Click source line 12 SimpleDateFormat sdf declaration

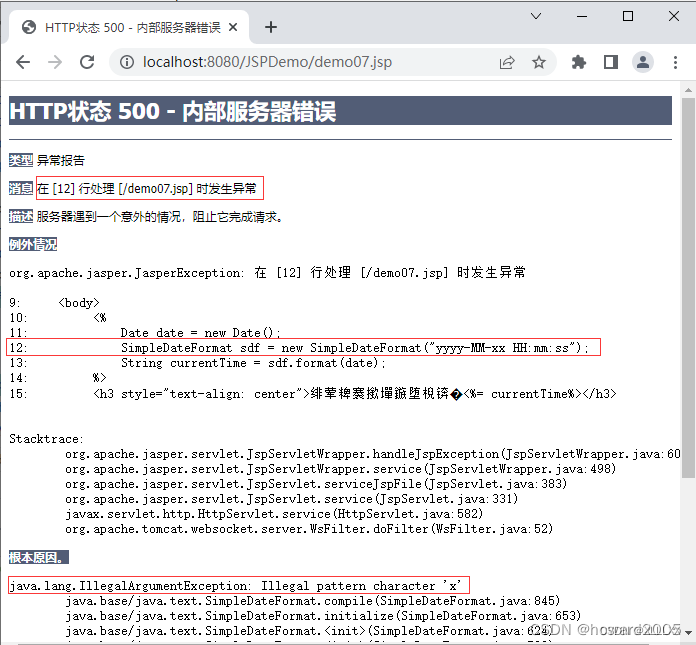tap(299, 348)
